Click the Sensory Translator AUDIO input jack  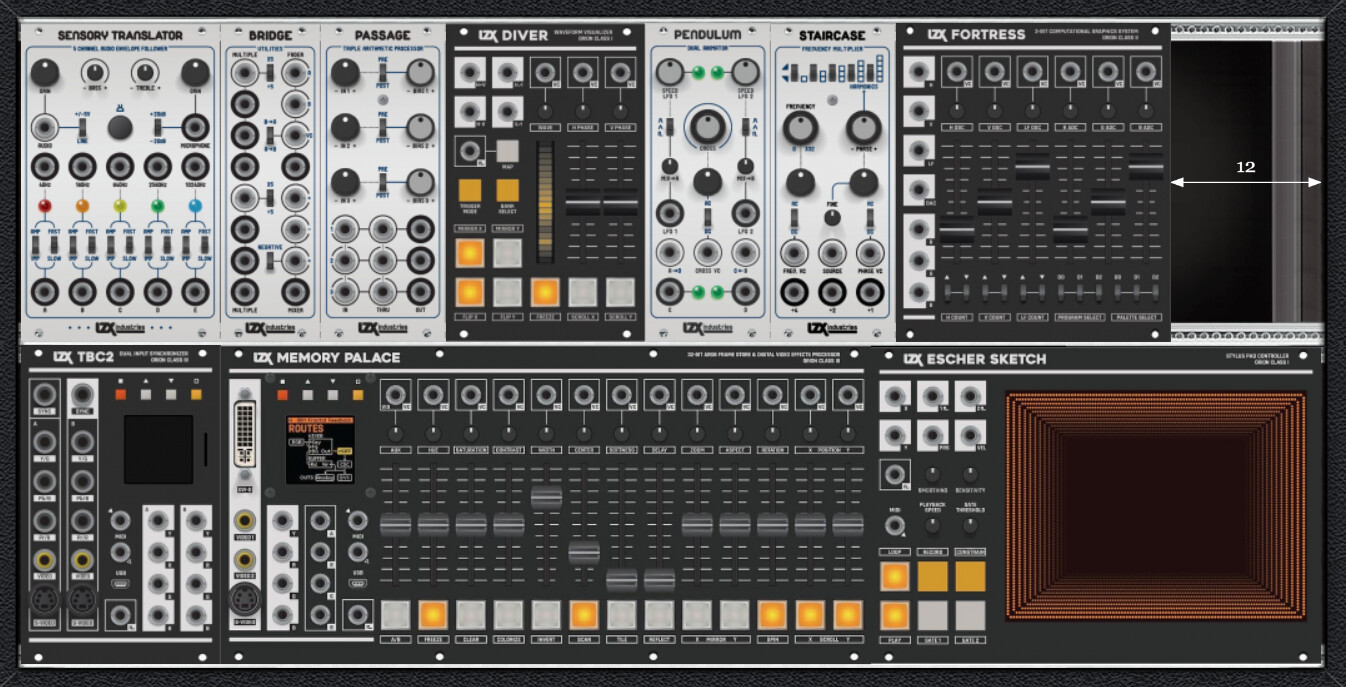click(x=45, y=127)
